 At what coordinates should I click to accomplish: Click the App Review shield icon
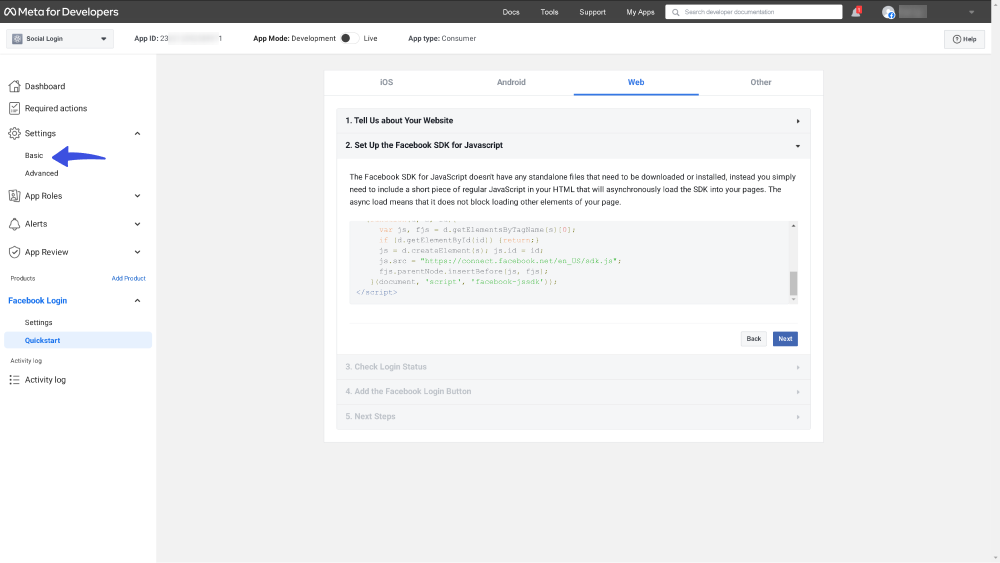pyautogui.click(x=14, y=252)
